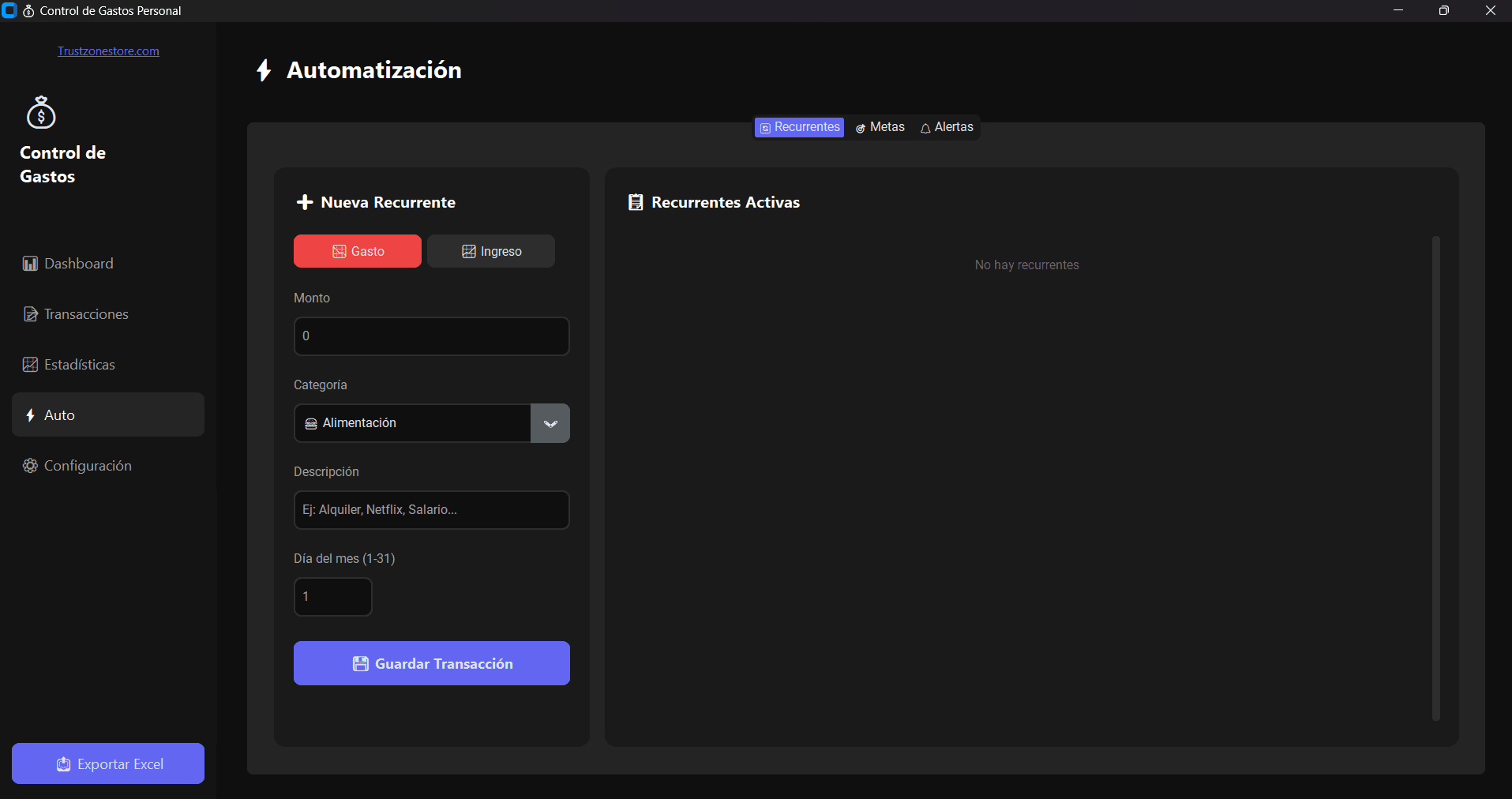Open the Dashboard section
The width and height of the screenshot is (1512, 799).
[x=108, y=264]
